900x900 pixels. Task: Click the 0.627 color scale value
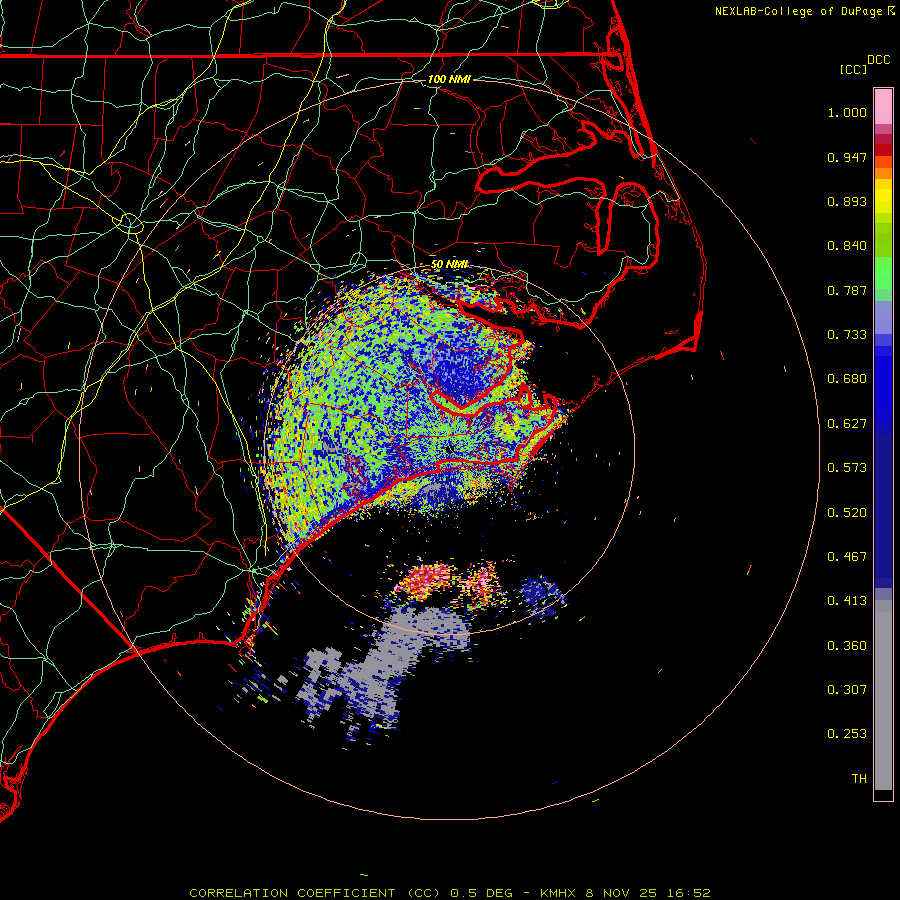(x=847, y=424)
